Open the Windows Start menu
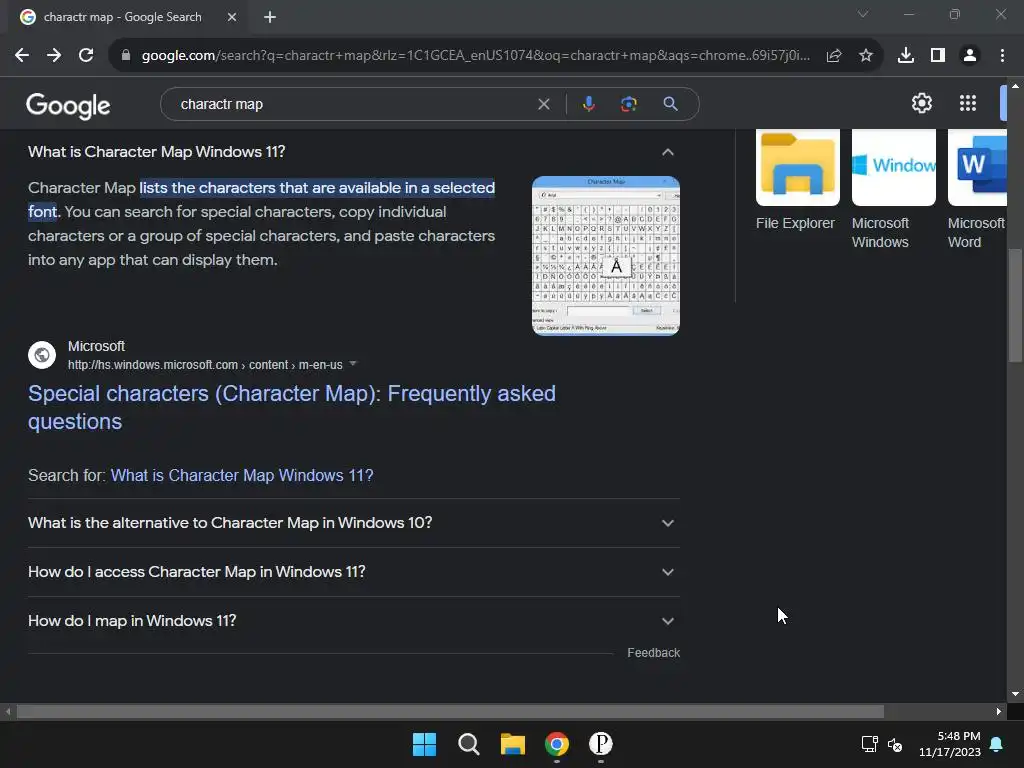 pyautogui.click(x=424, y=744)
